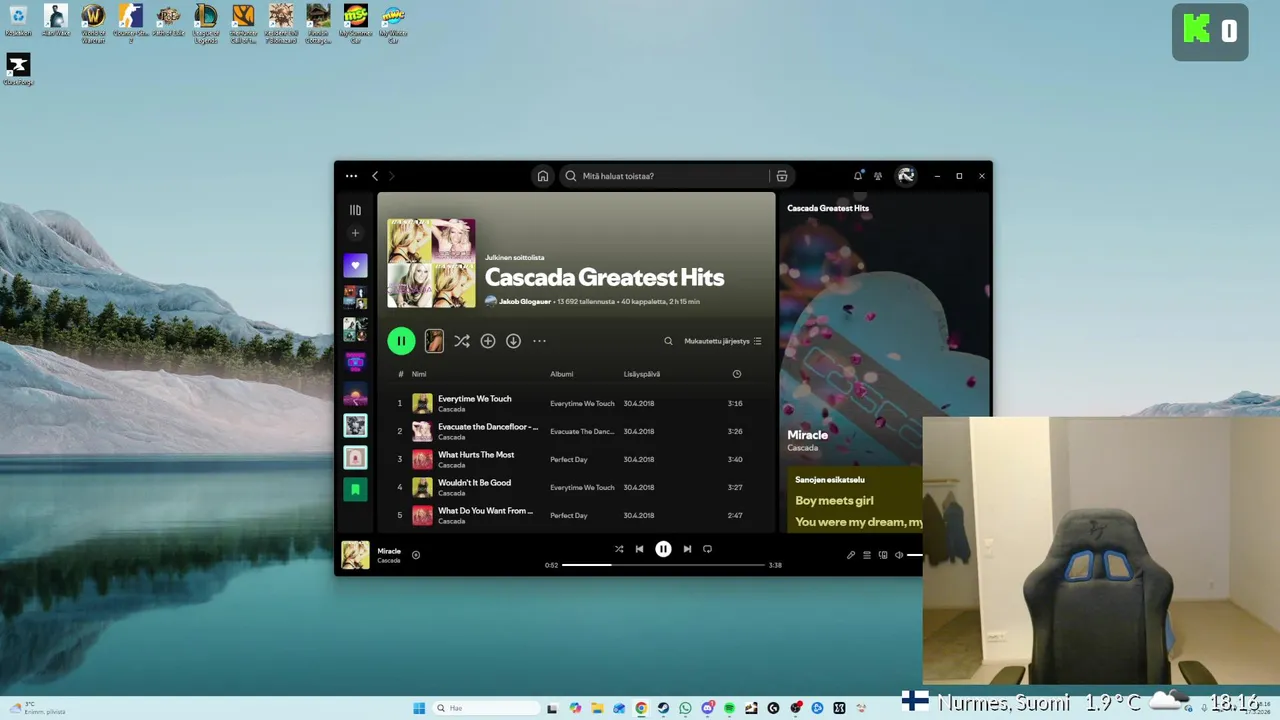Open more options for the playlist
The height and width of the screenshot is (720, 1280).
[x=539, y=341]
